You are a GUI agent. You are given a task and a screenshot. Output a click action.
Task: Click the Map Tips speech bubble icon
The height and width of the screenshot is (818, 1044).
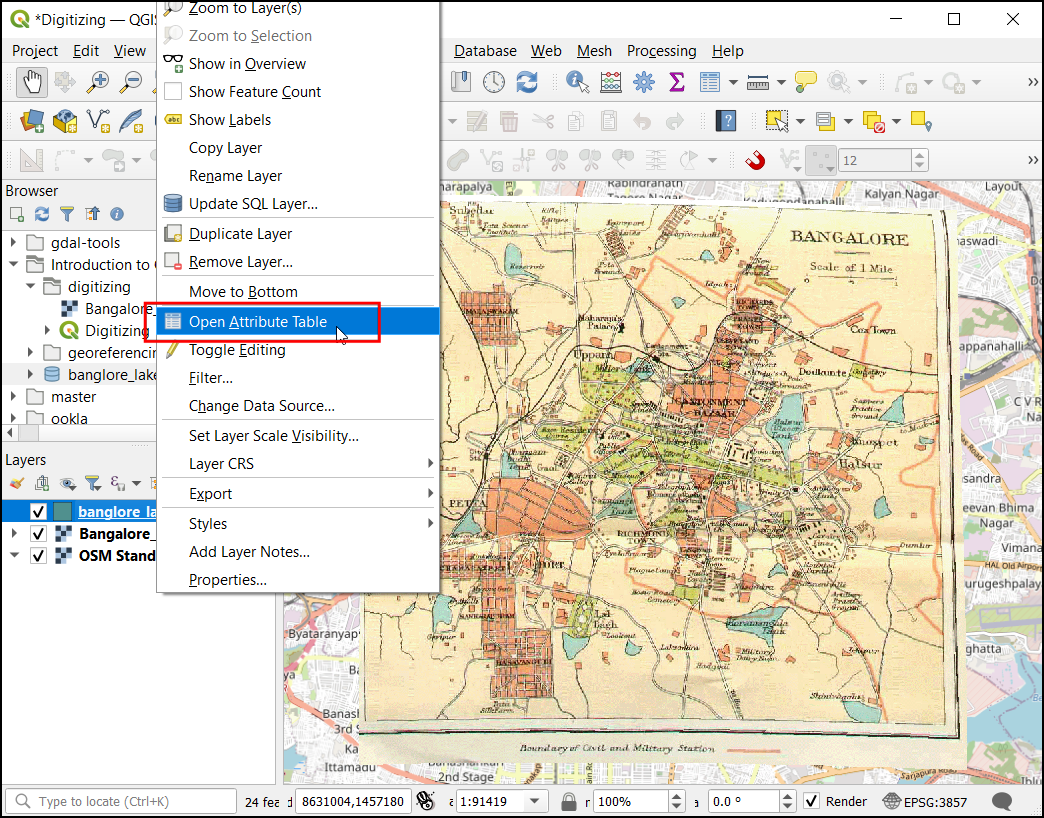(x=806, y=82)
